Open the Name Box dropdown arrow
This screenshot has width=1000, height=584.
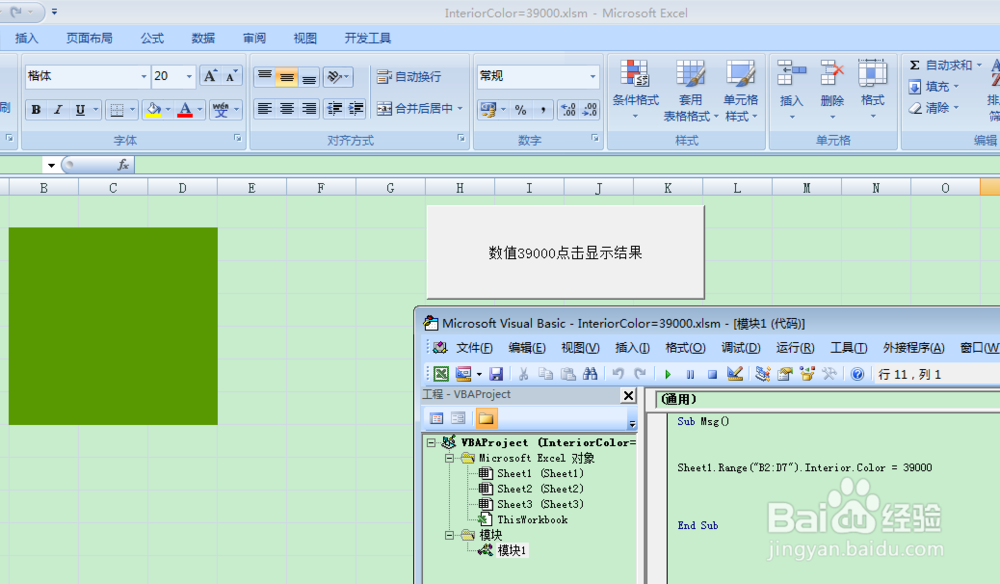[51, 166]
